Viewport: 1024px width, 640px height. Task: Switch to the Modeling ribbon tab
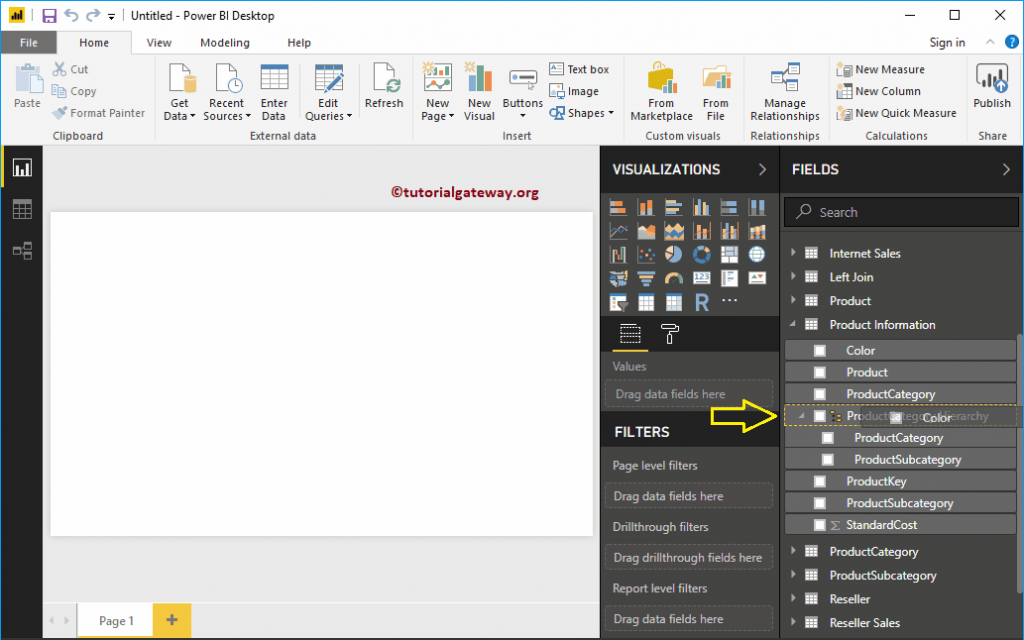(224, 42)
